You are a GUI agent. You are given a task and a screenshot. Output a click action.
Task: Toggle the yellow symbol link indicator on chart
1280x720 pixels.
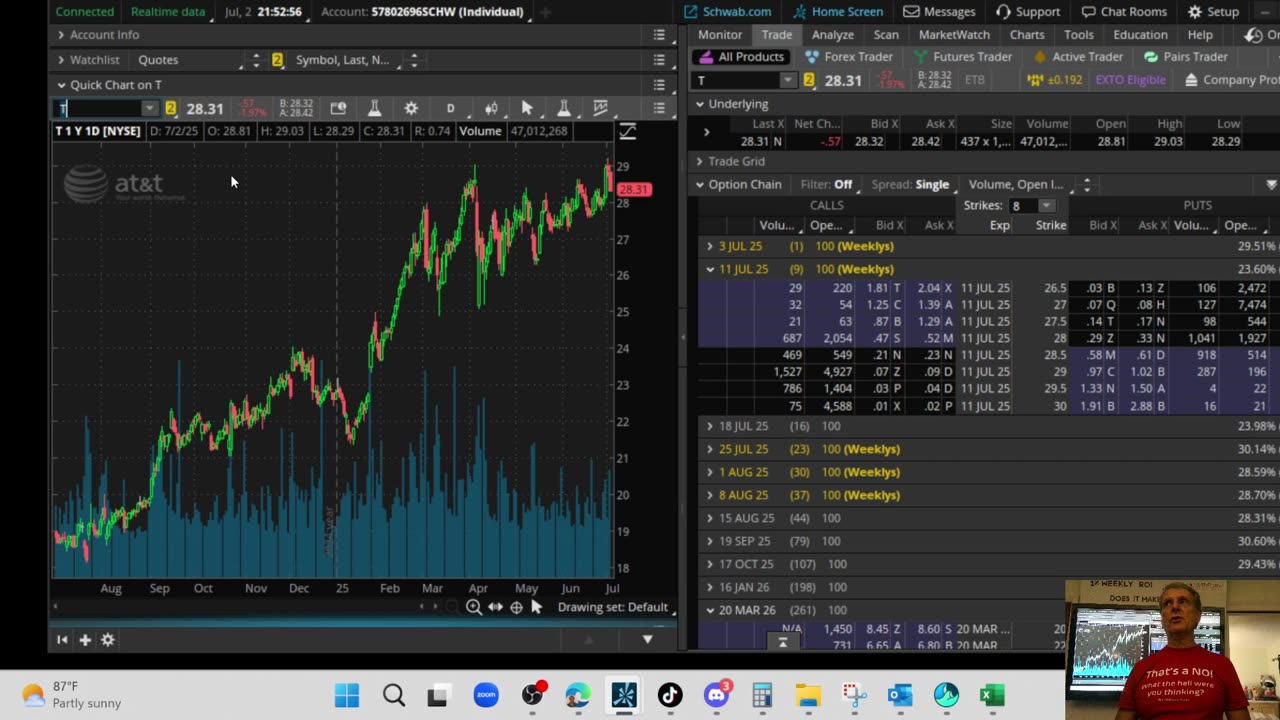click(170, 108)
